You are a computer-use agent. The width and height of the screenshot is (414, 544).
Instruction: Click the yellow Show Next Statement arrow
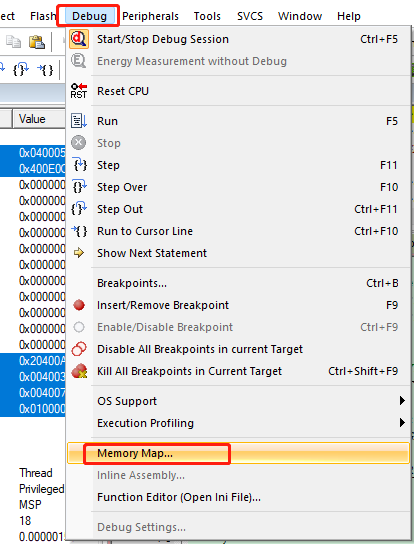79,253
